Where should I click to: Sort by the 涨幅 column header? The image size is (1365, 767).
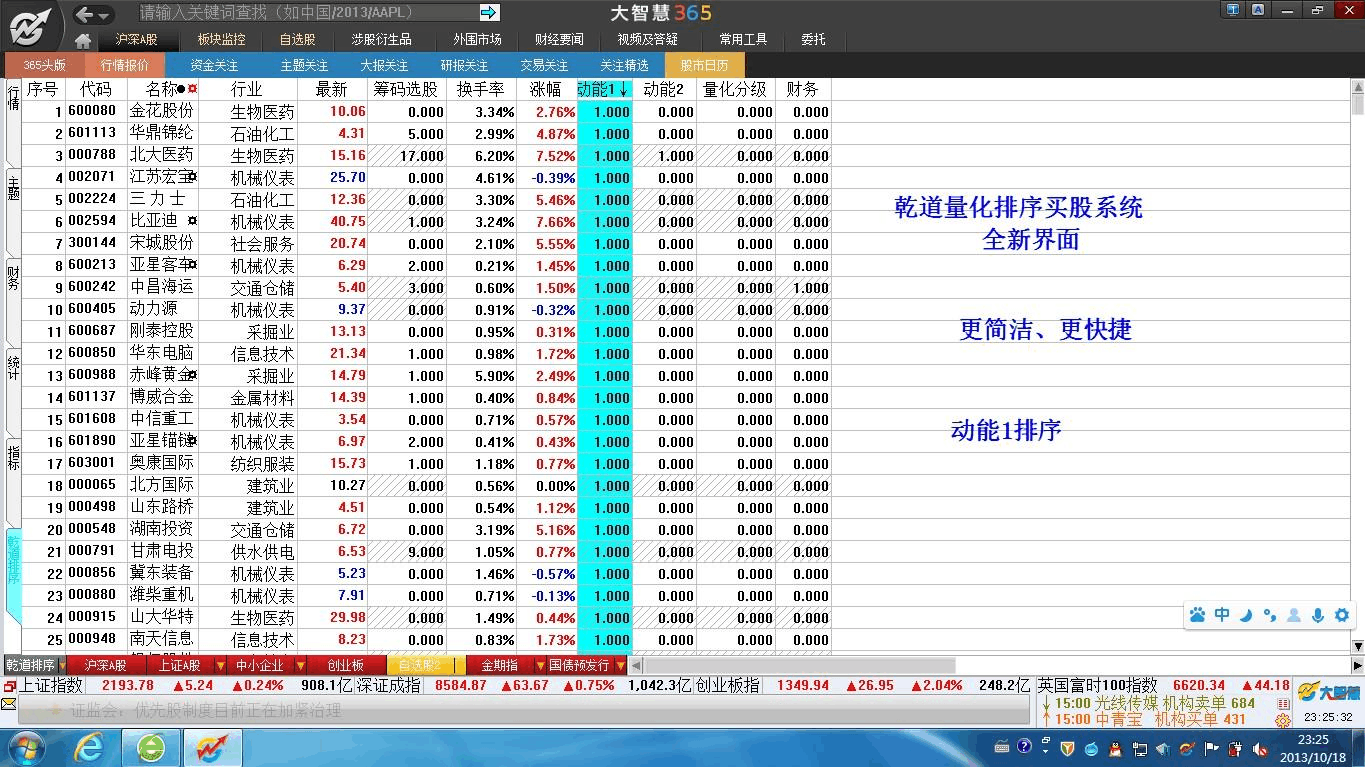pyautogui.click(x=545, y=89)
